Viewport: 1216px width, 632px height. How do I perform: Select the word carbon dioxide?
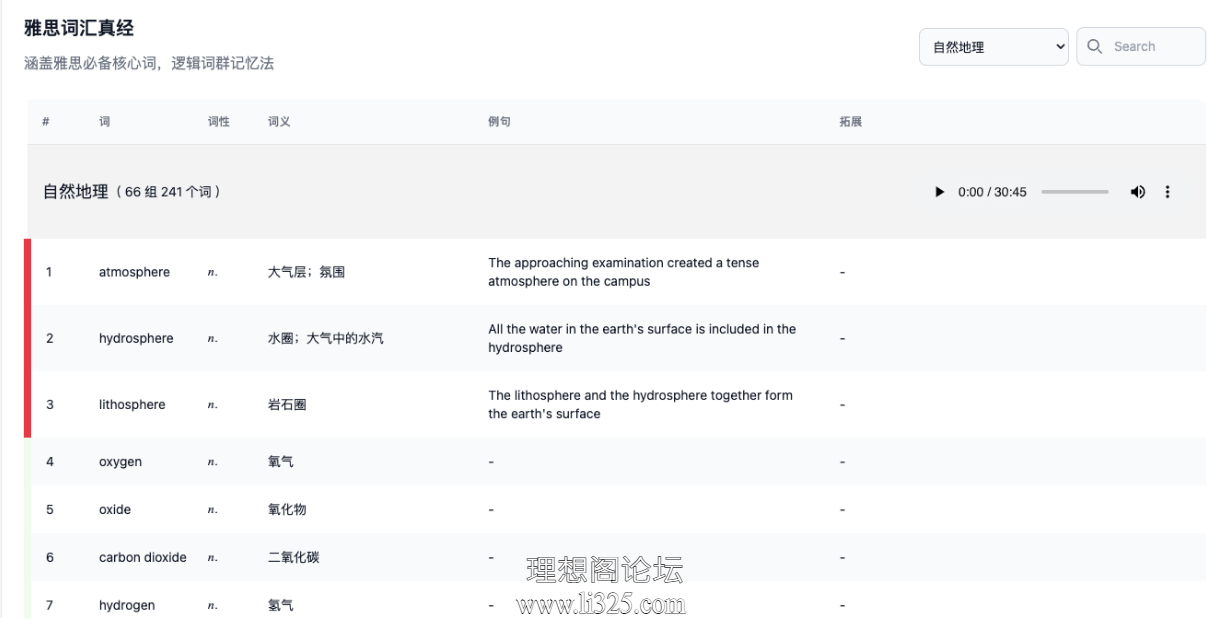[143, 557]
